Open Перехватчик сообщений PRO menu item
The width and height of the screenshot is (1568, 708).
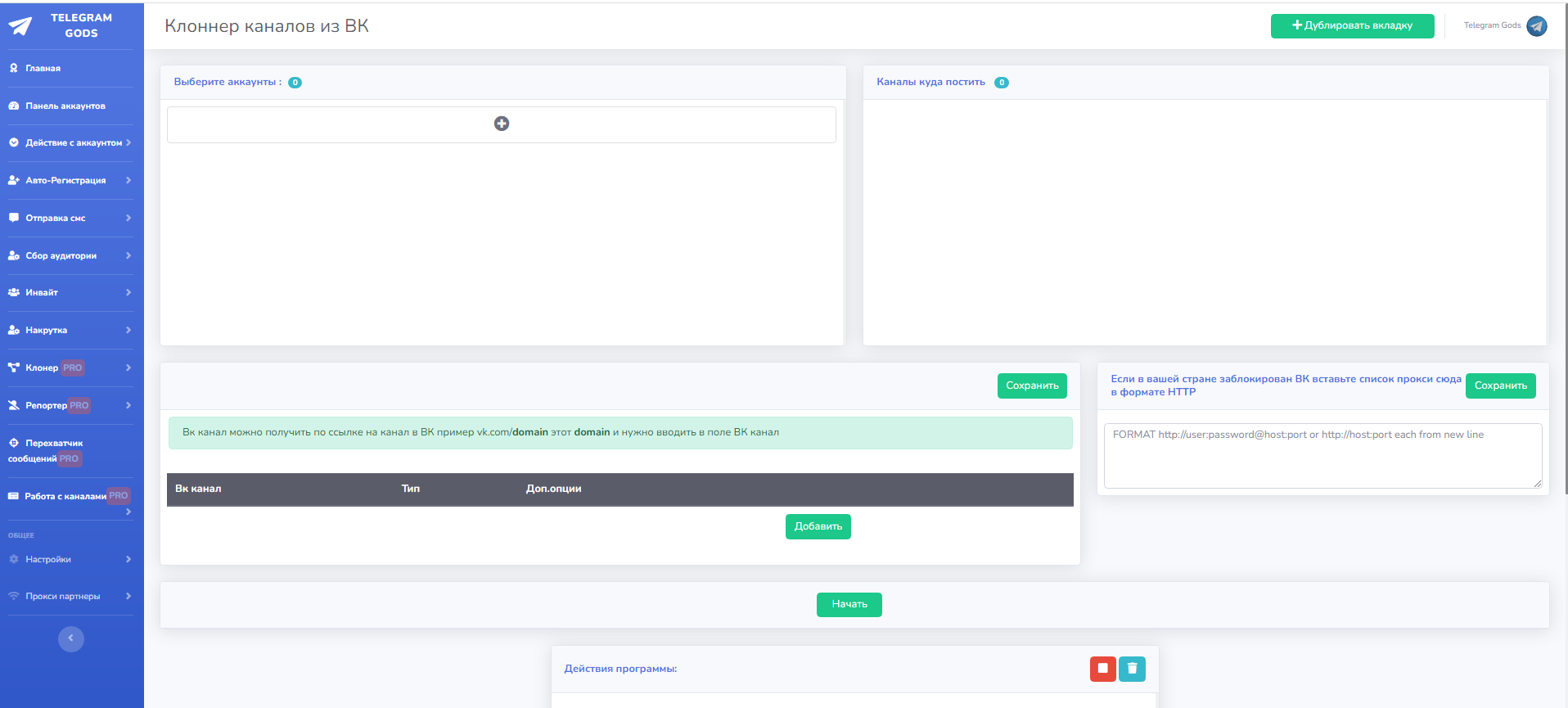70,451
